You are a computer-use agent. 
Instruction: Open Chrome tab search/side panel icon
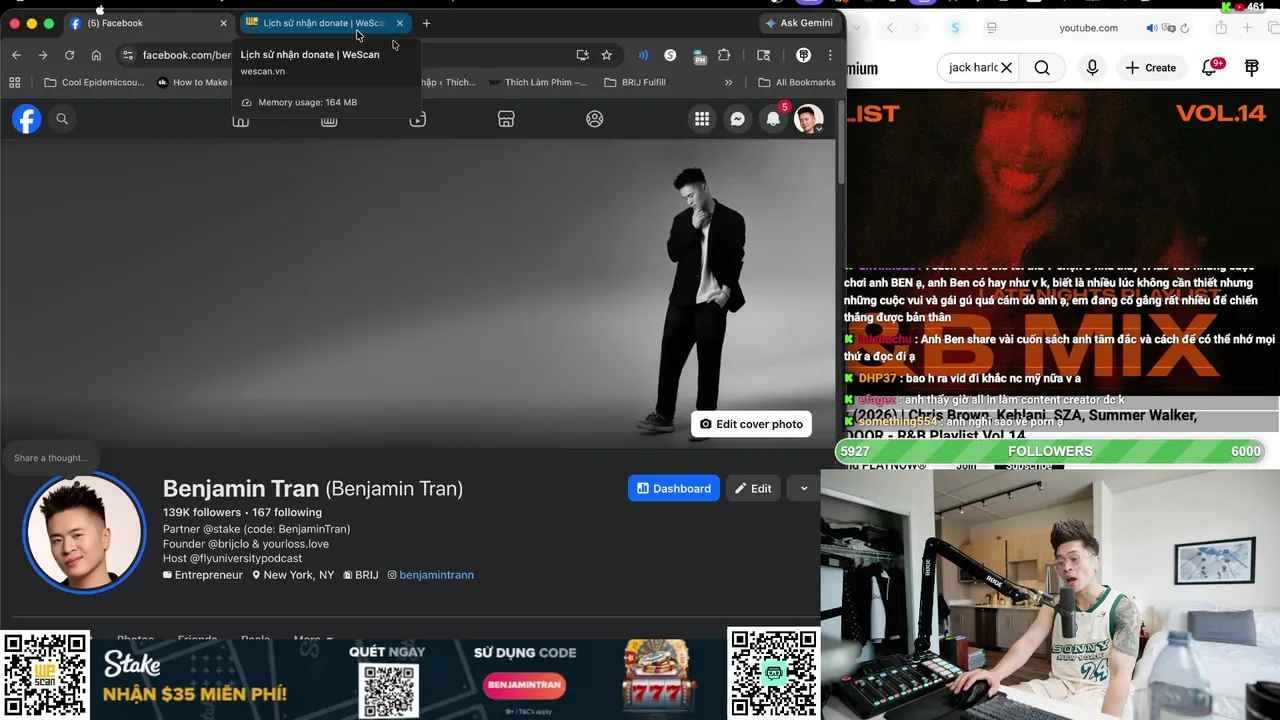click(763, 55)
